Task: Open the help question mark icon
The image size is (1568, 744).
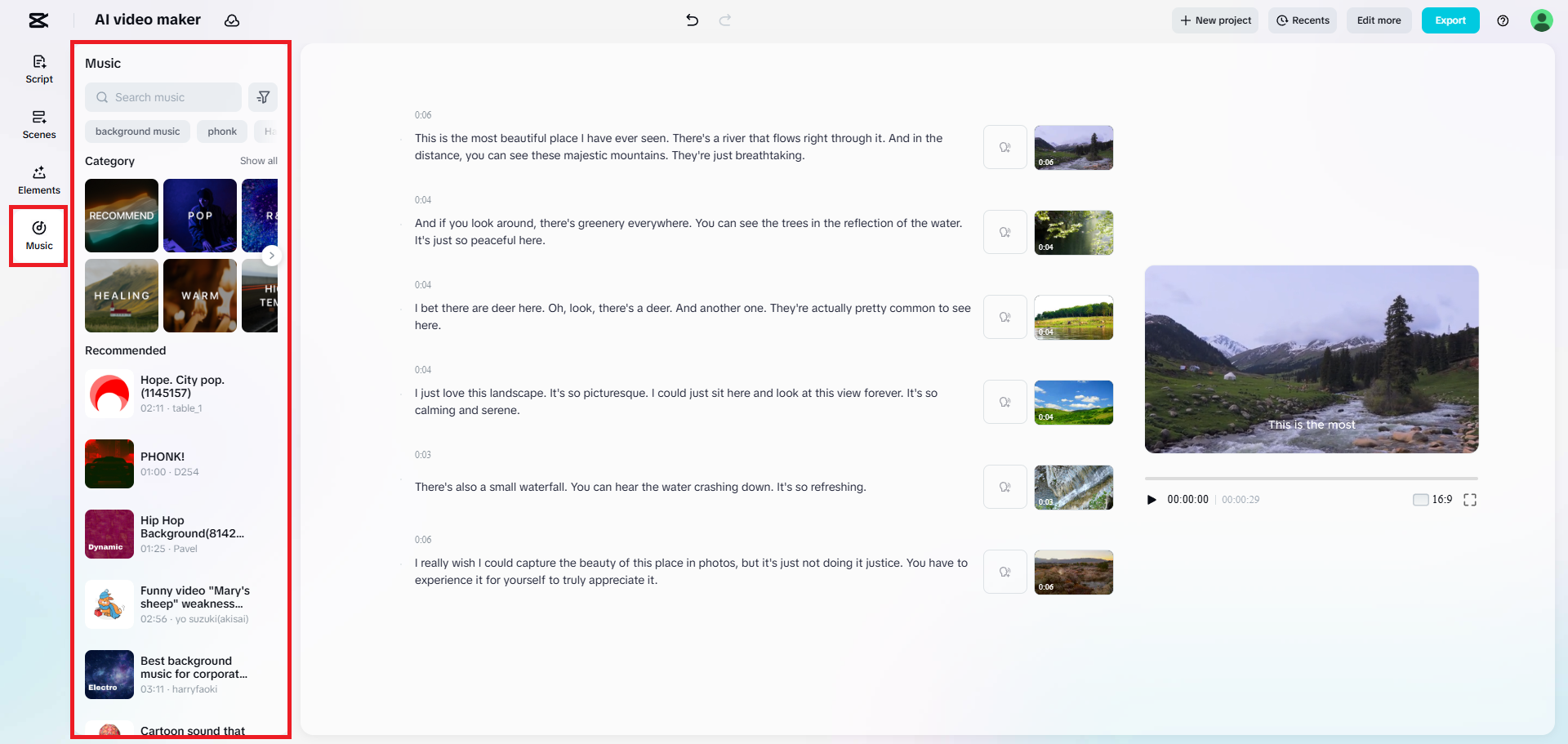Action: (1502, 20)
